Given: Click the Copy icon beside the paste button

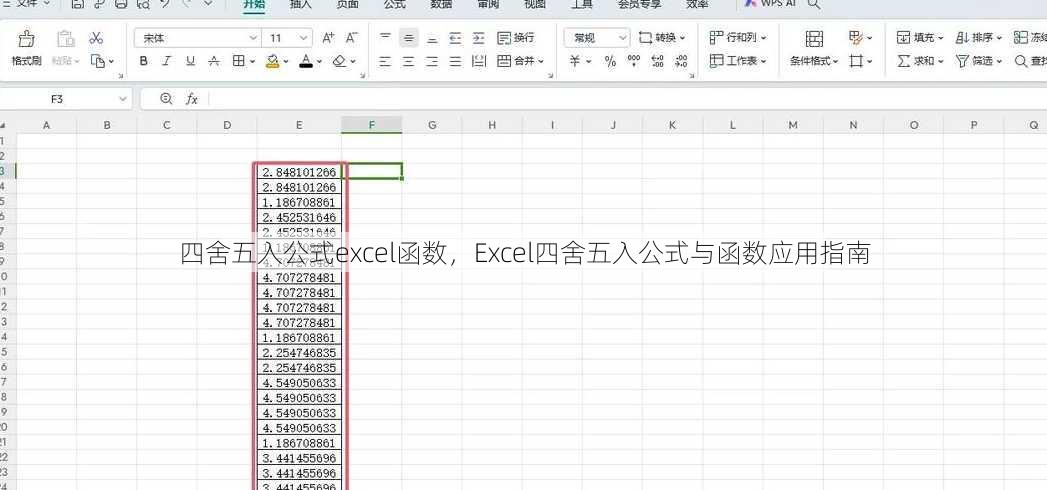Looking at the screenshot, I should pyautogui.click(x=98, y=61).
